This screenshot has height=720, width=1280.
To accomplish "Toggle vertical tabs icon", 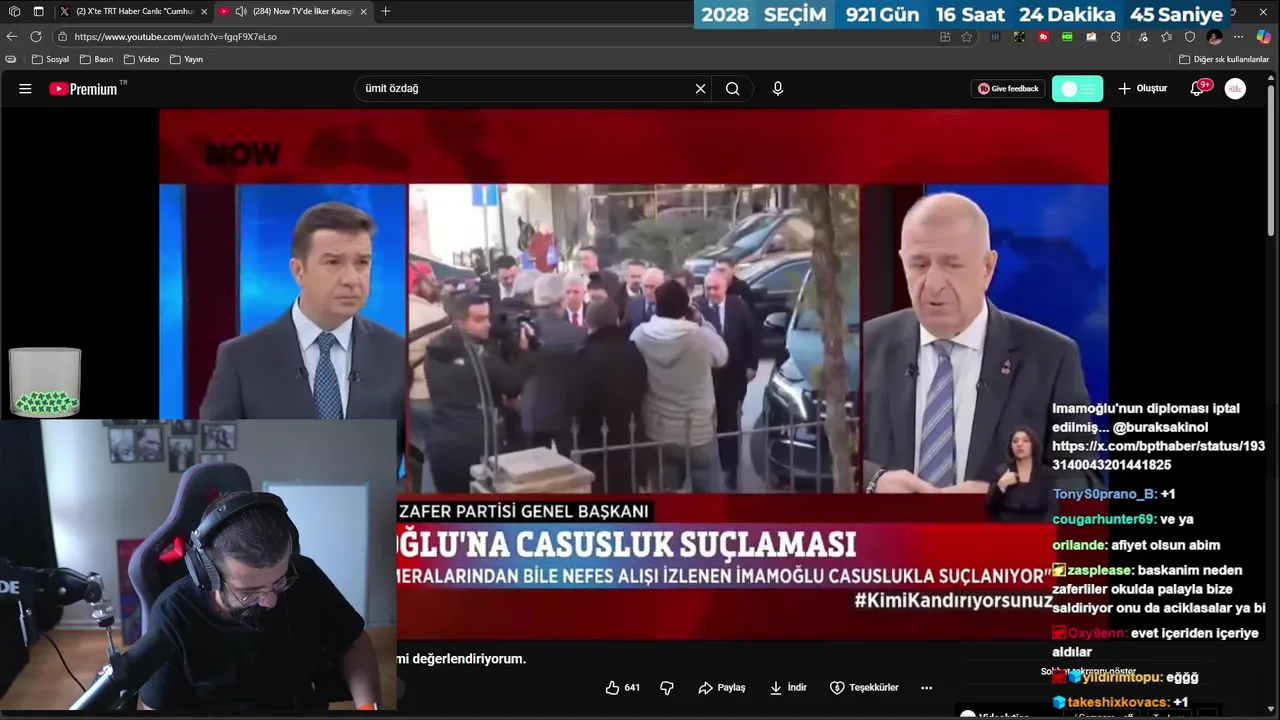I will click(38, 11).
